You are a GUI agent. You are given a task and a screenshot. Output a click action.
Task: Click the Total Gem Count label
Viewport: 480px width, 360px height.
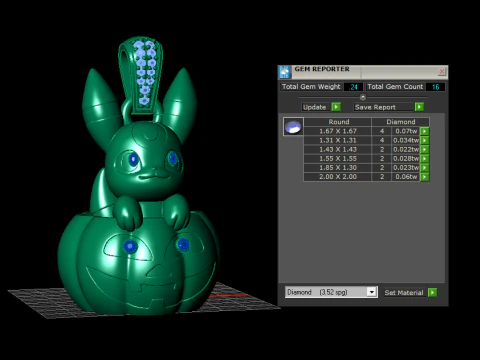point(395,87)
